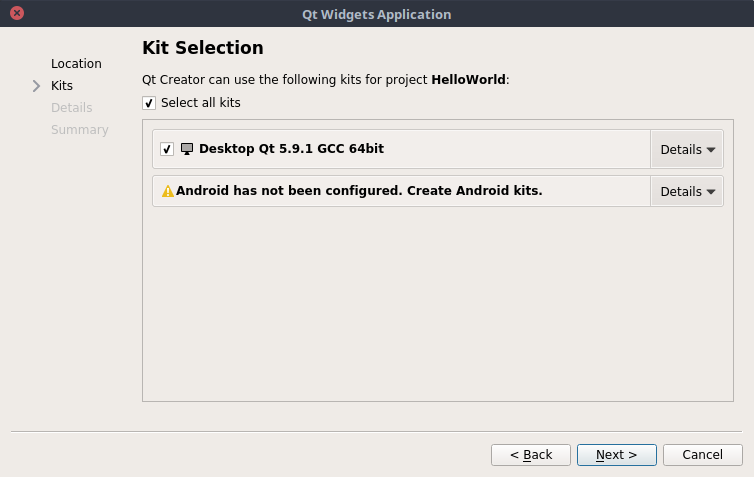Viewport: 754px width, 477px height.
Task: Uncheck the Desktop Qt 5.9.1 kit checkbox
Action: 167,149
